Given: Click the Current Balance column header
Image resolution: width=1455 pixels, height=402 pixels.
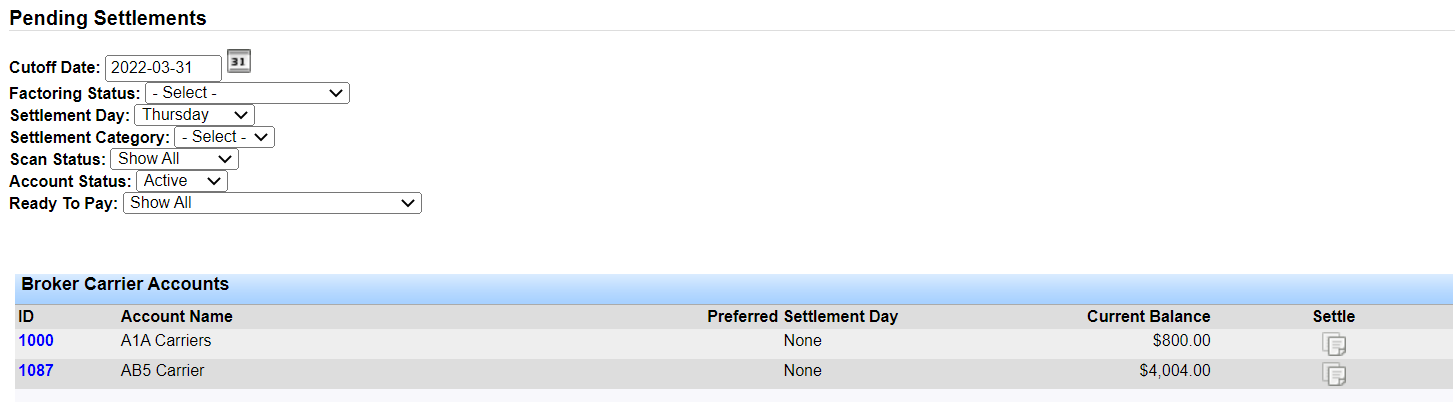Looking at the screenshot, I should point(1148,317).
